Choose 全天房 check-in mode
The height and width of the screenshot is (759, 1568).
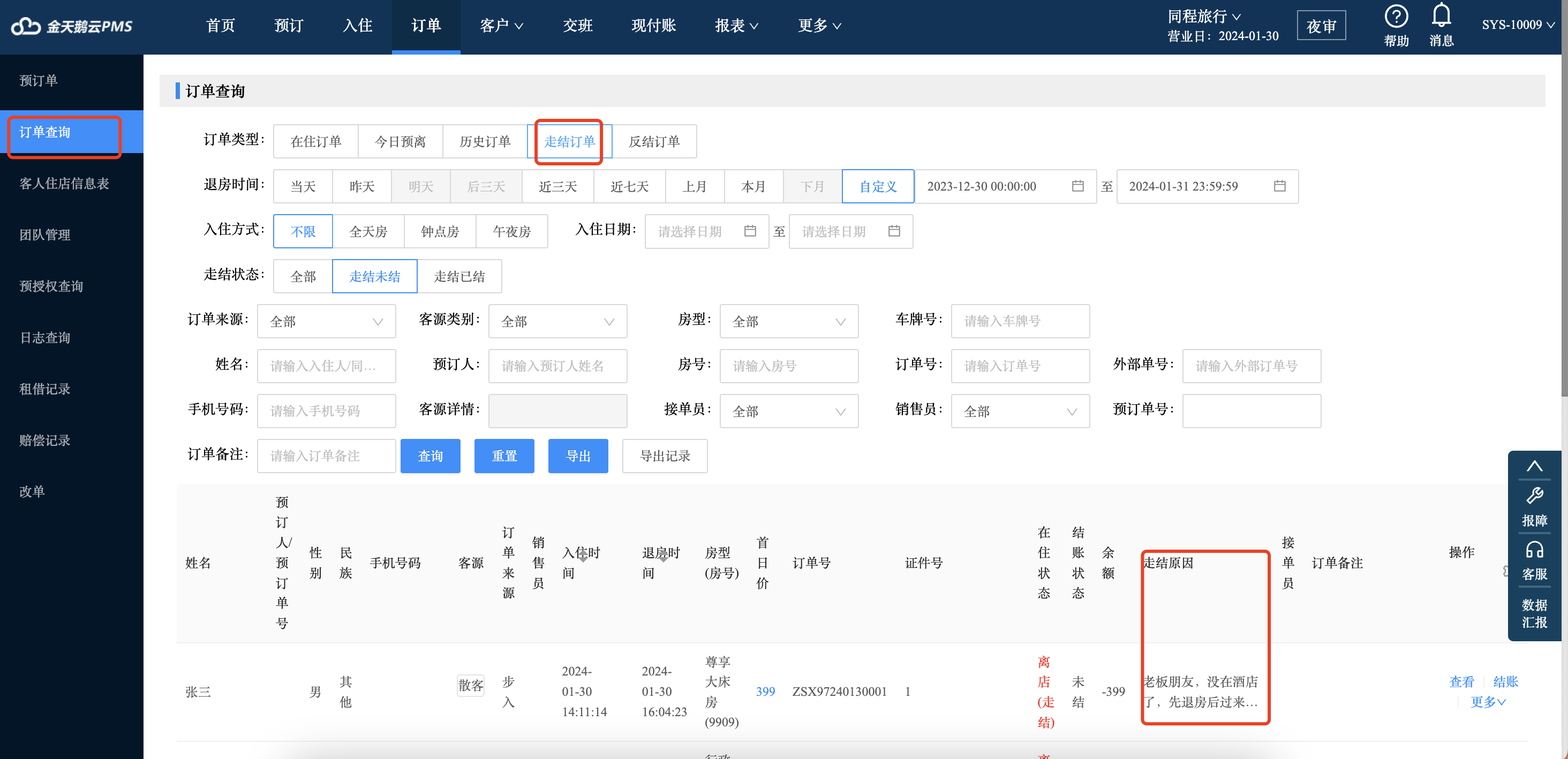click(368, 232)
